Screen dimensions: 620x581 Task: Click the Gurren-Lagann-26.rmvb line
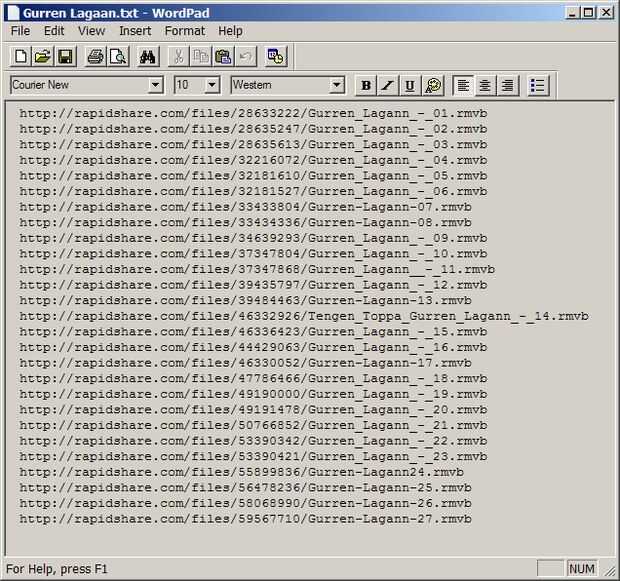click(245, 503)
